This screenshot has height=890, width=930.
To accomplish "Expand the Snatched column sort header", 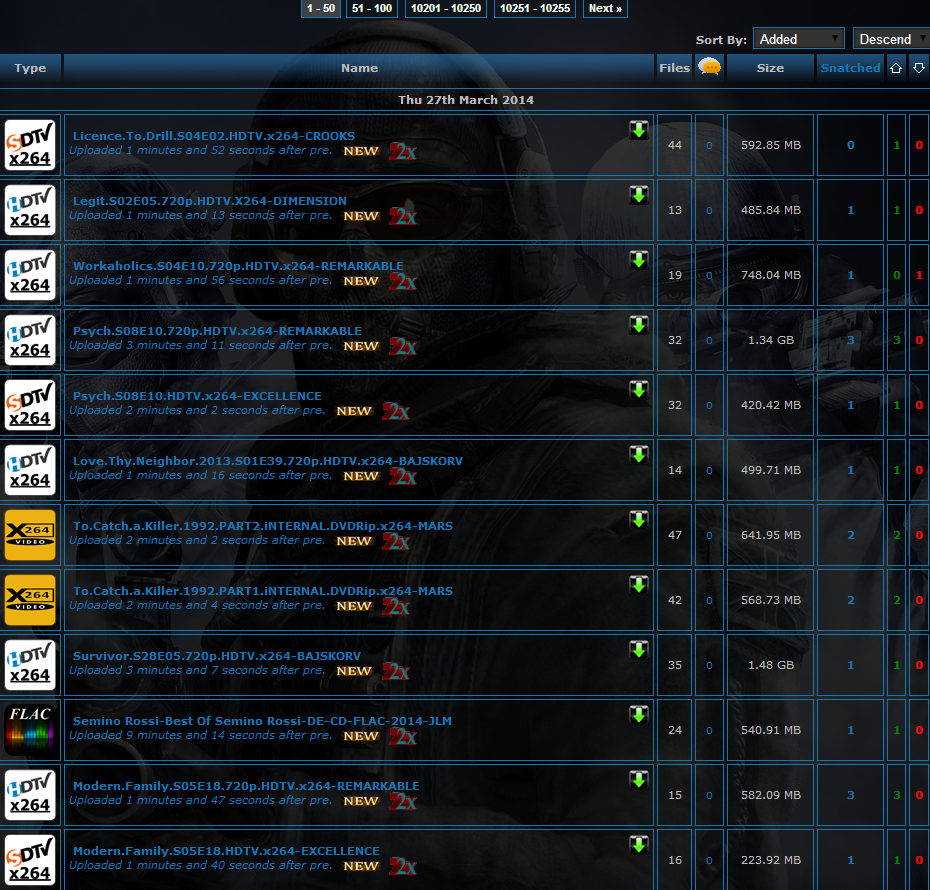I will pos(850,67).
